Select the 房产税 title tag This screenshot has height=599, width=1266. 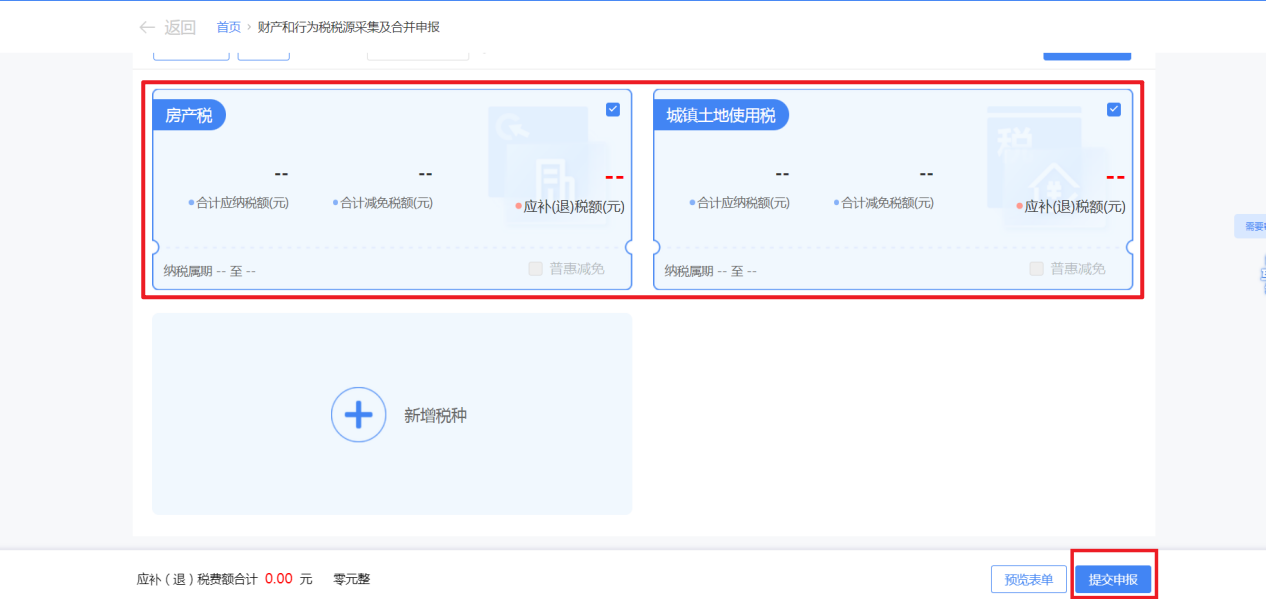tap(189, 116)
